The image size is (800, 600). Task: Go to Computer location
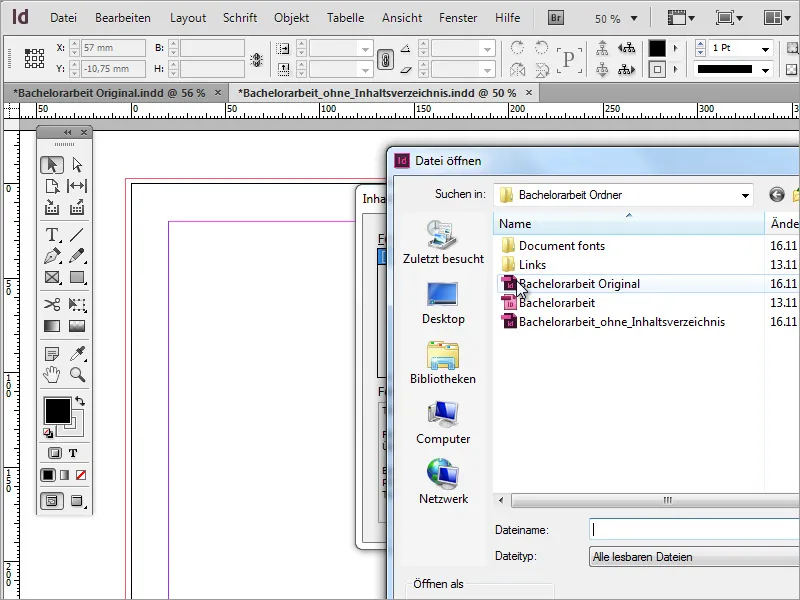(x=443, y=423)
